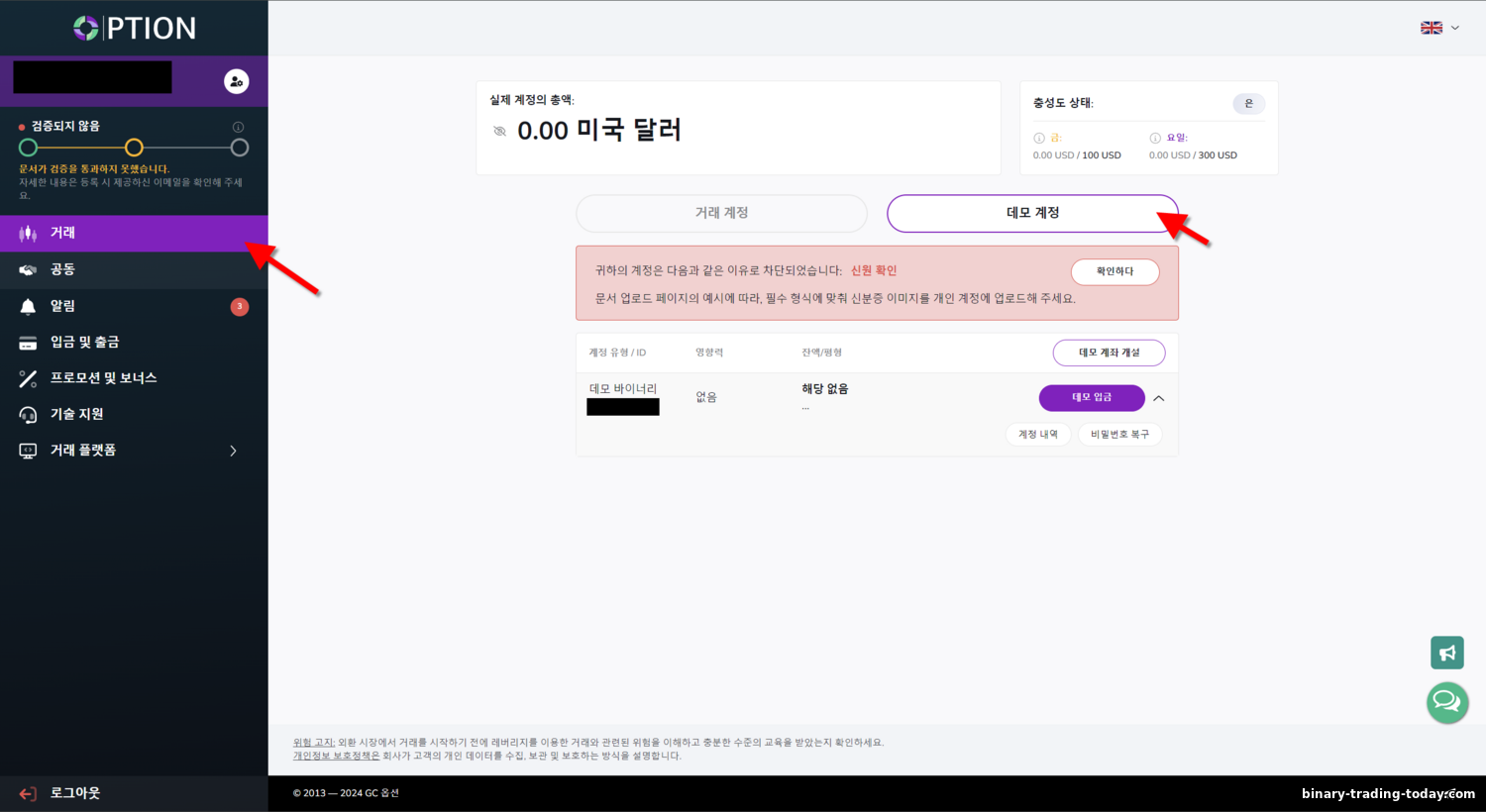Click the 0.00 미국 달러 balance text
The image size is (1486, 812).
pyautogui.click(x=599, y=131)
